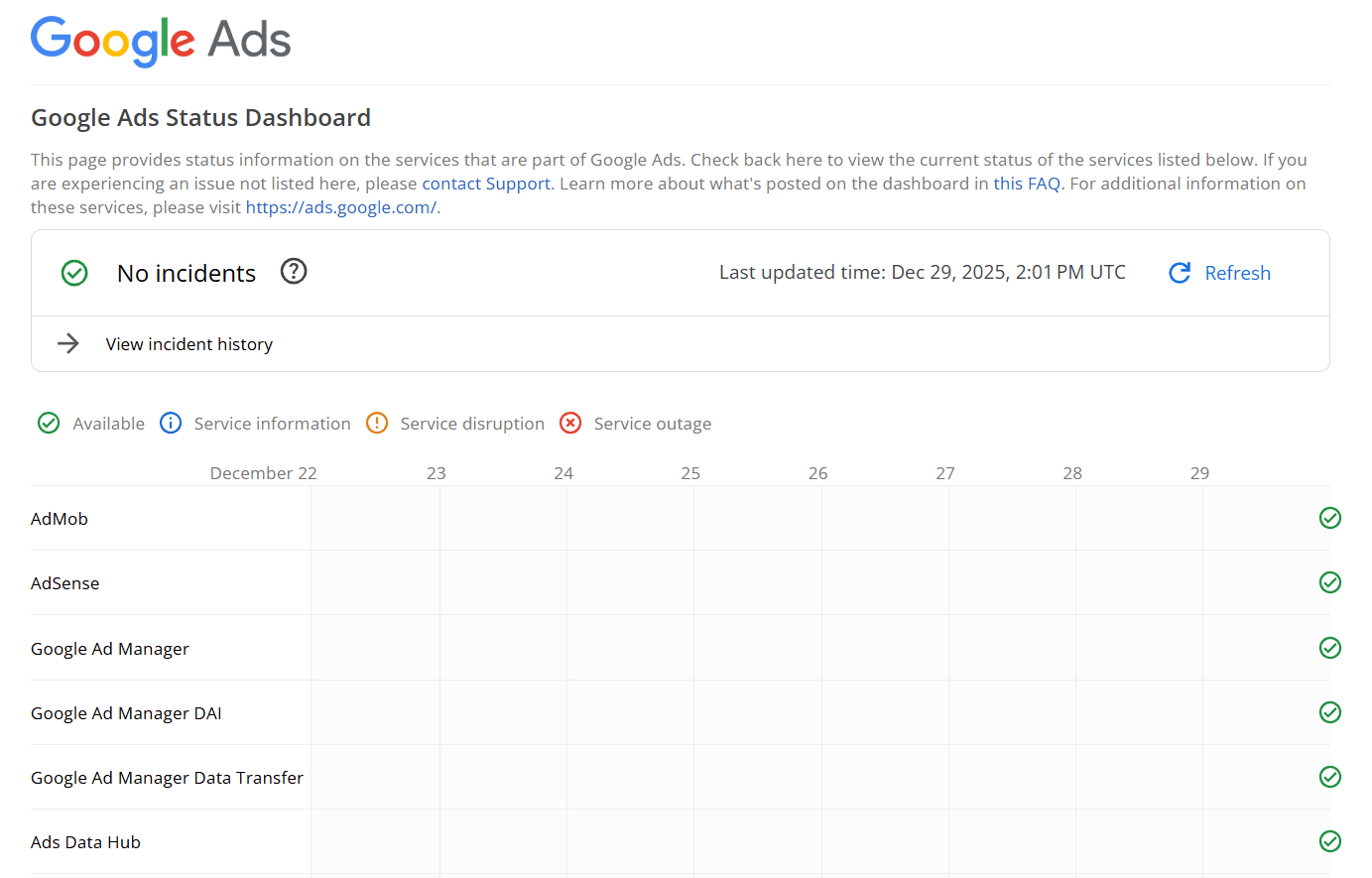Image resolution: width=1372 pixels, height=878 pixels.
Task: Click Ads Data Hub's status checkmark
Action: (x=1329, y=840)
